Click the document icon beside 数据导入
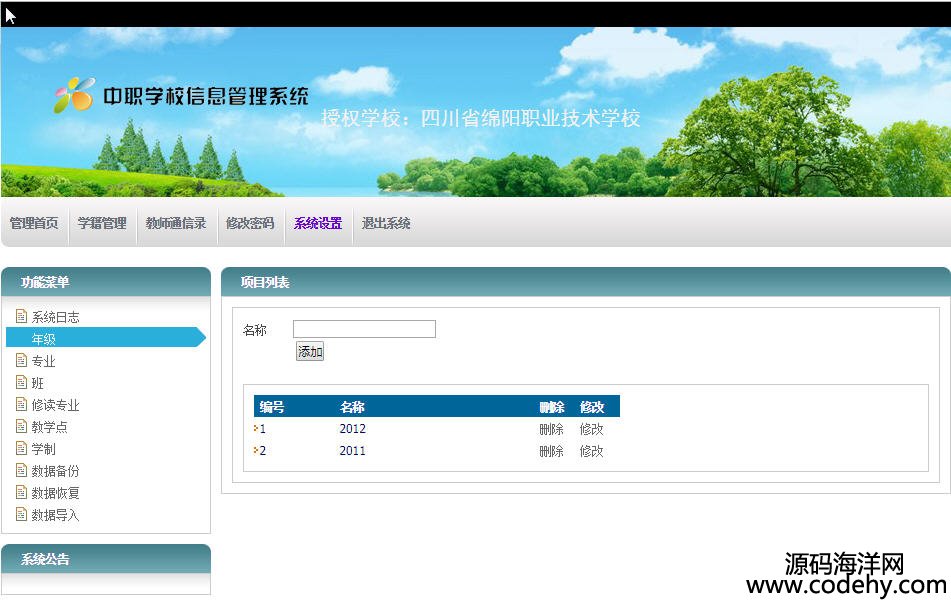 (x=21, y=515)
